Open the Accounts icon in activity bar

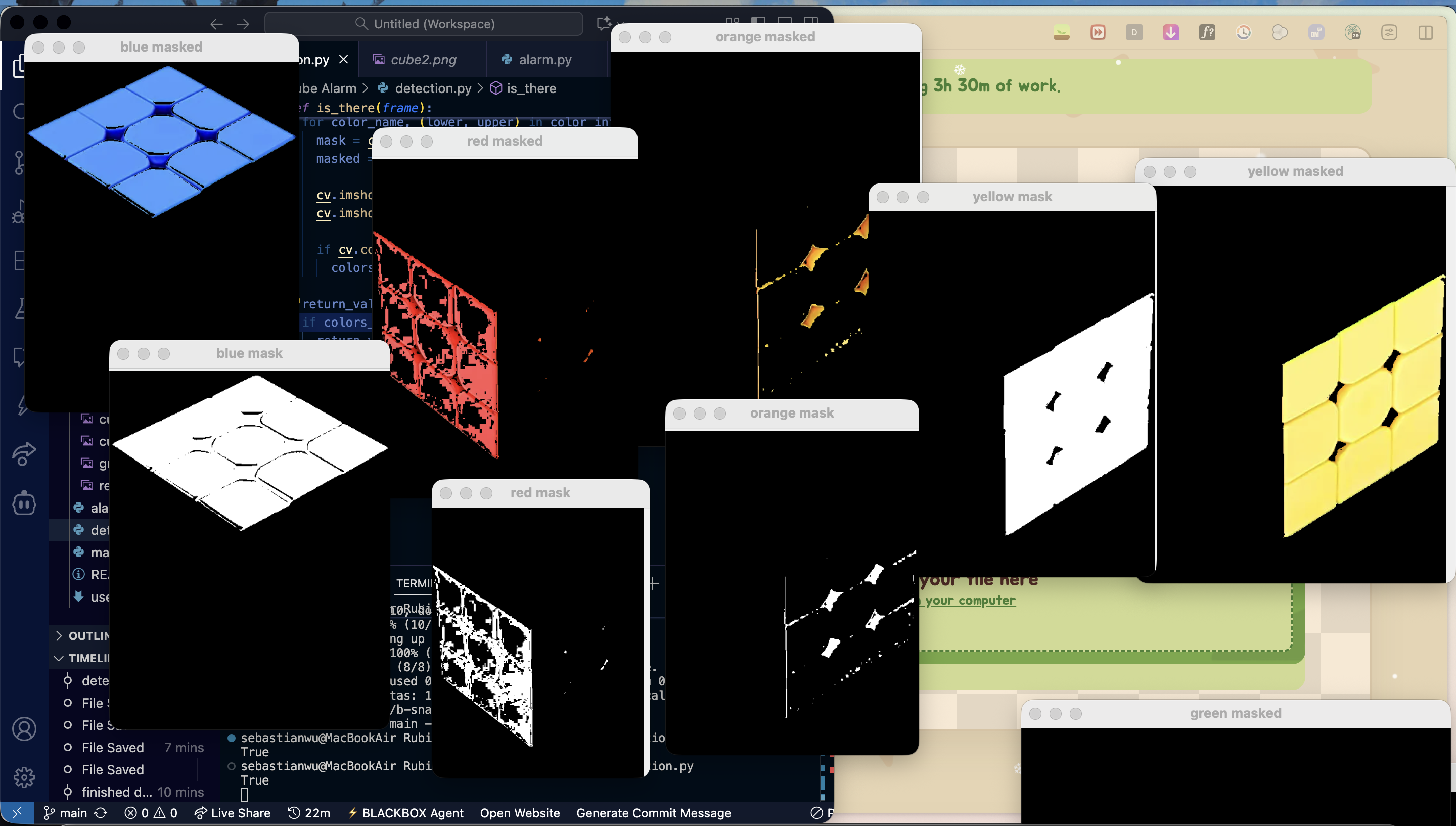pyautogui.click(x=24, y=729)
